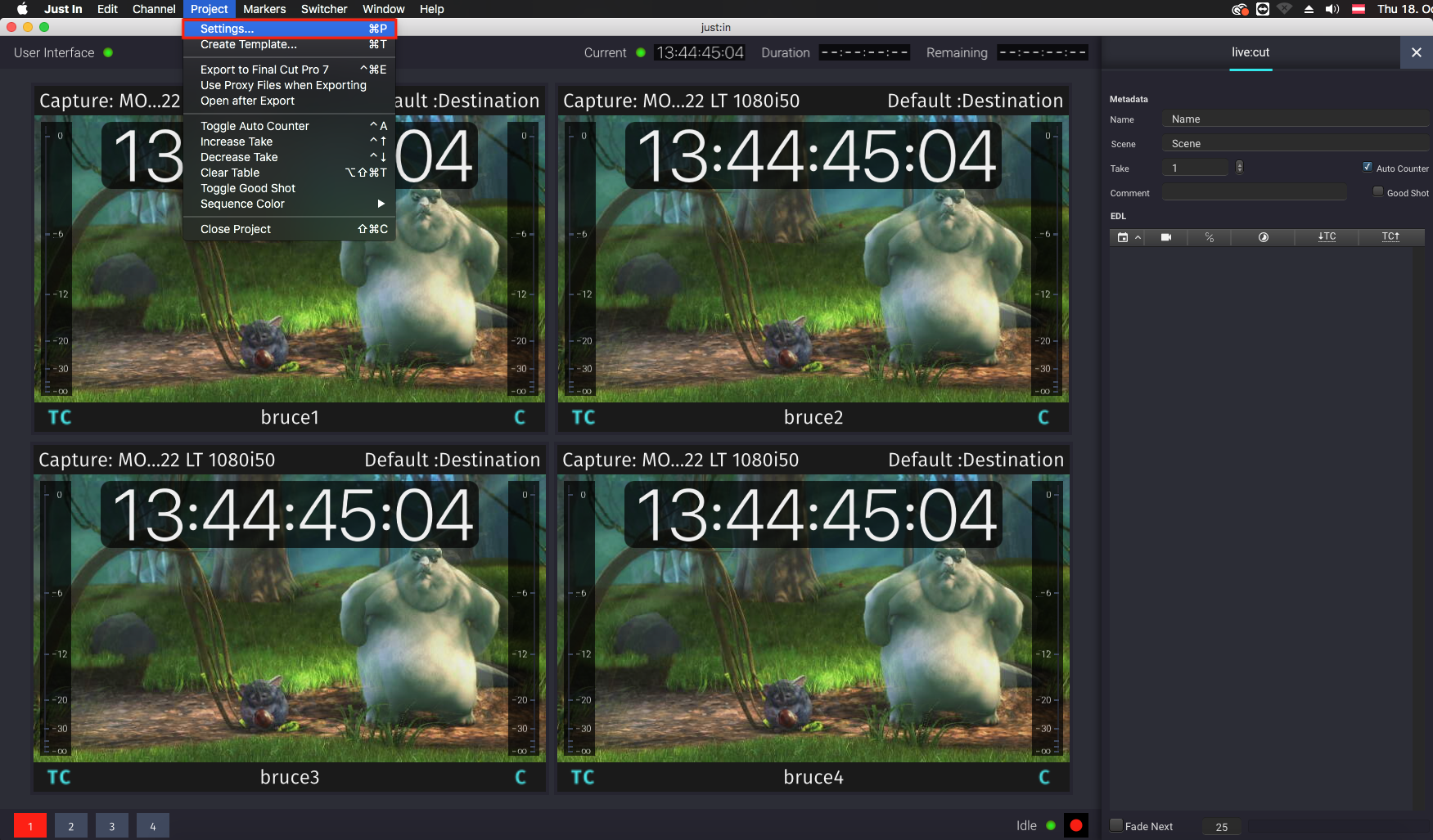Select channel button 4
The width and height of the screenshot is (1433, 840).
tap(153, 826)
